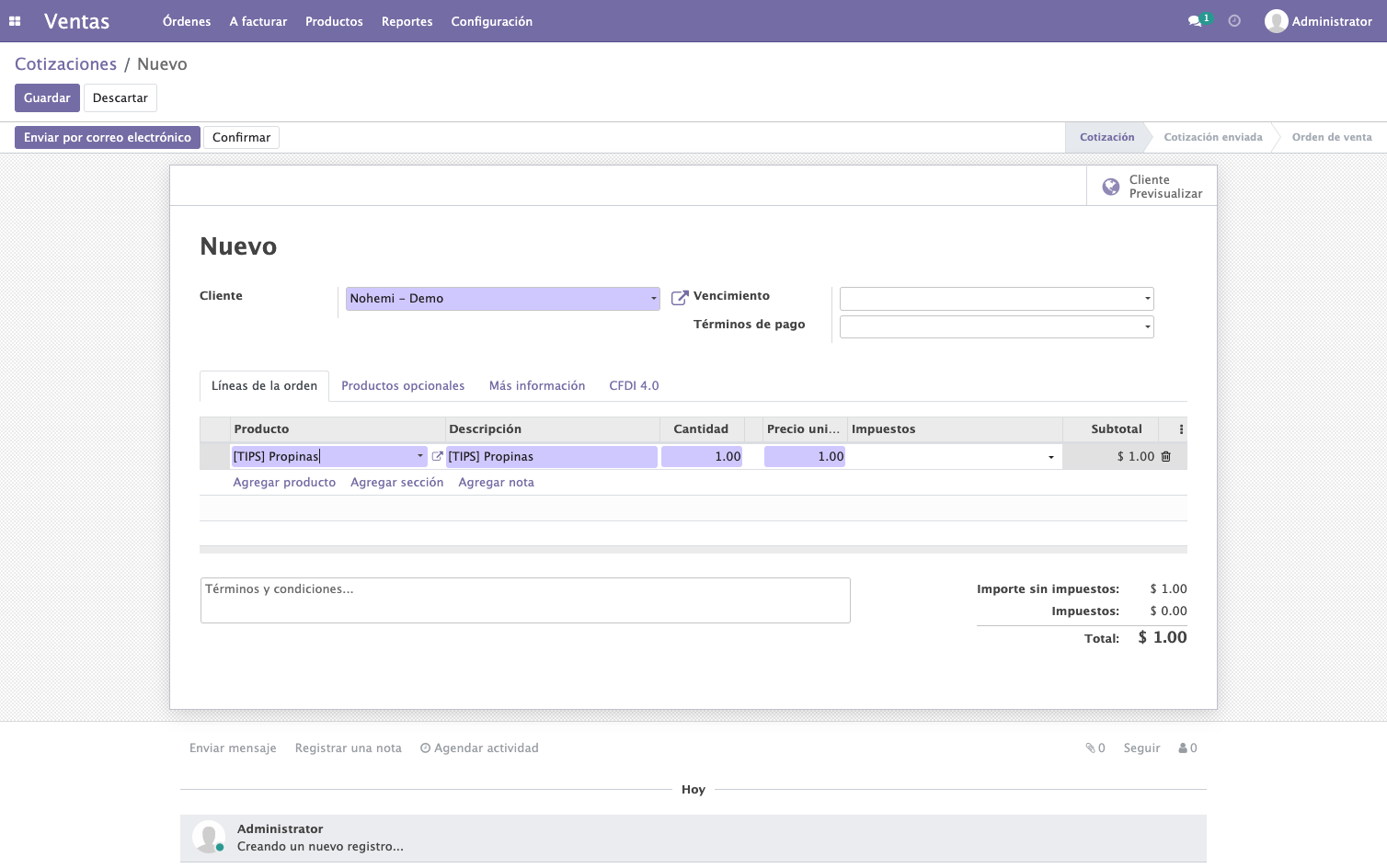This screenshot has height=868, width=1387.
Task: Click the attachments paperclip counter
Action: (x=1095, y=748)
